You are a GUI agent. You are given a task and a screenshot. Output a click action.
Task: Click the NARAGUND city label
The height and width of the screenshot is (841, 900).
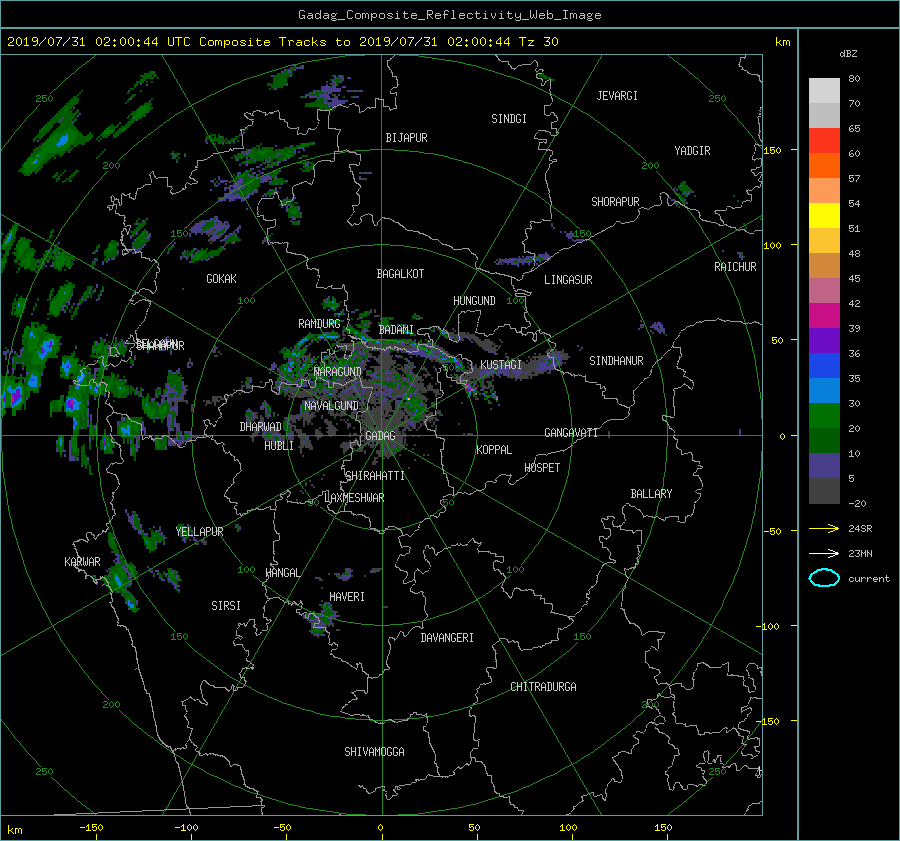click(338, 372)
